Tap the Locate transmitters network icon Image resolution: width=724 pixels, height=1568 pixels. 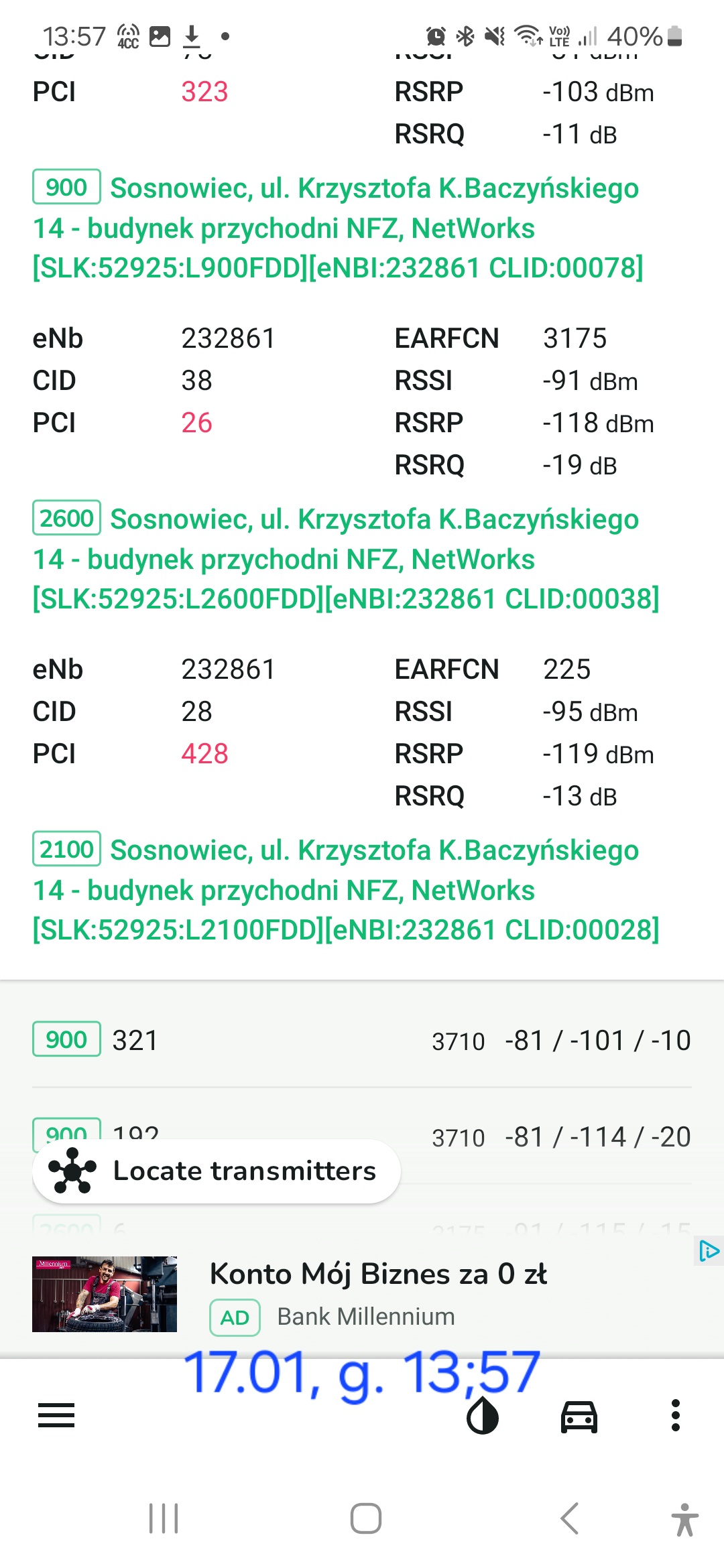[x=72, y=1171]
